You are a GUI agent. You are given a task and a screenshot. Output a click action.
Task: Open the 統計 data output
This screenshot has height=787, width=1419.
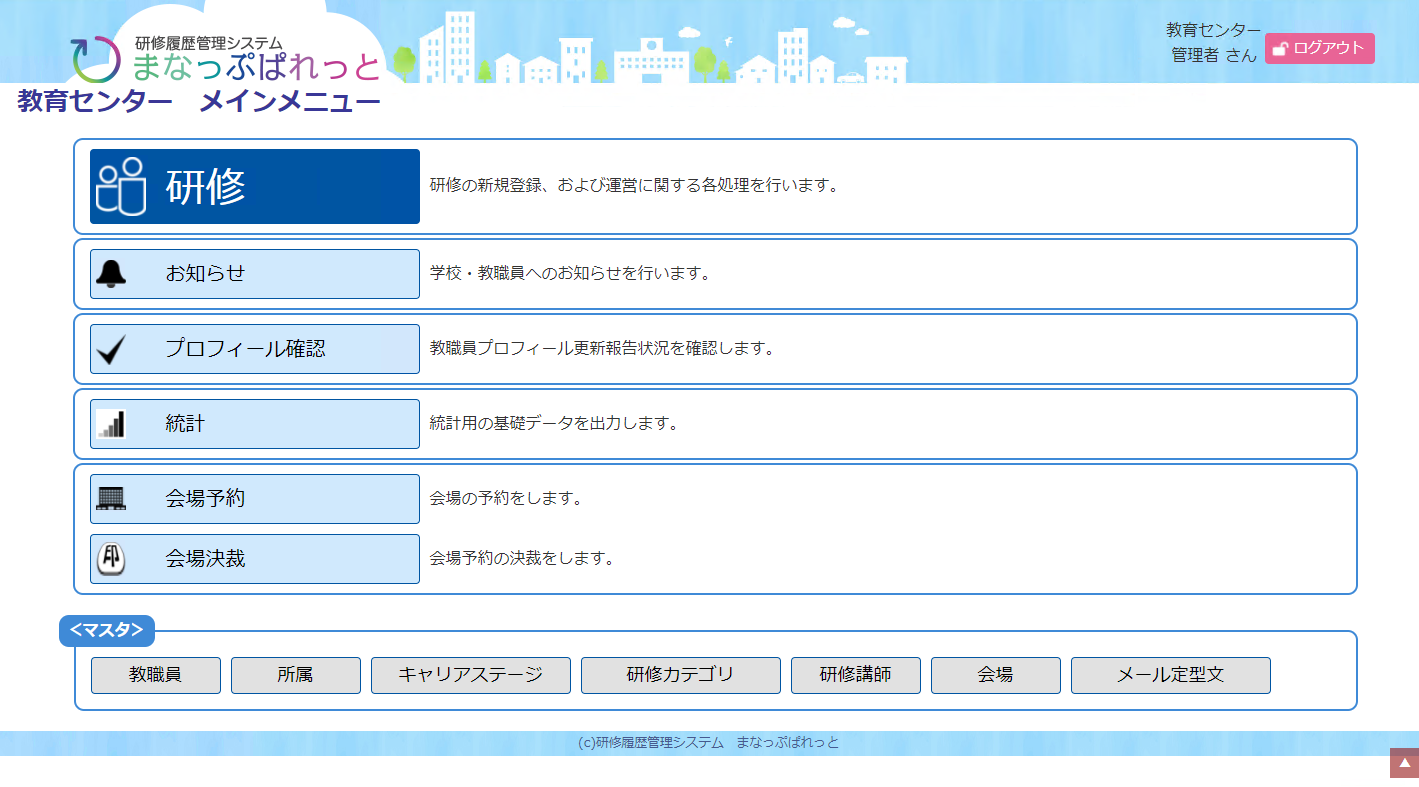point(255,424)
